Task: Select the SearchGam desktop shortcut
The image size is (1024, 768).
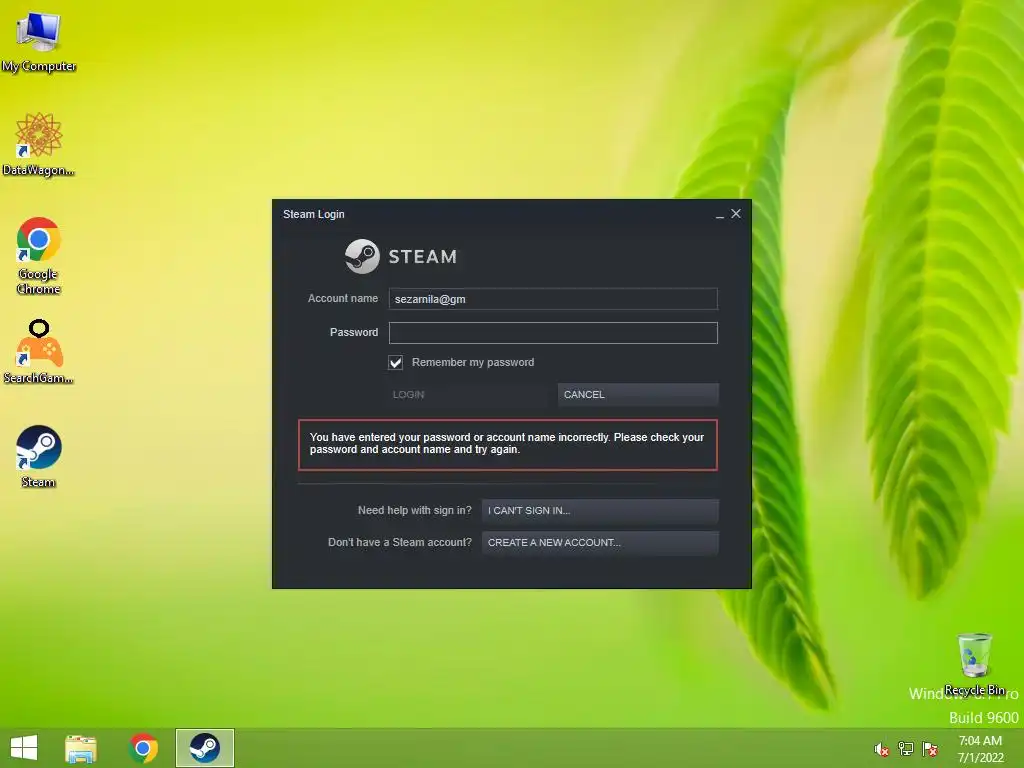Action: click(x=39, y=351)
